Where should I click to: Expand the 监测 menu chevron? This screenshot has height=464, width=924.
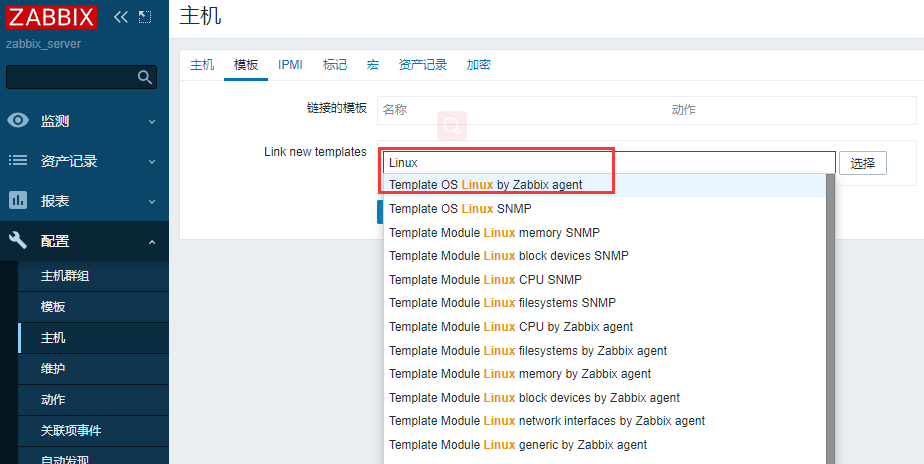point(152,121)
